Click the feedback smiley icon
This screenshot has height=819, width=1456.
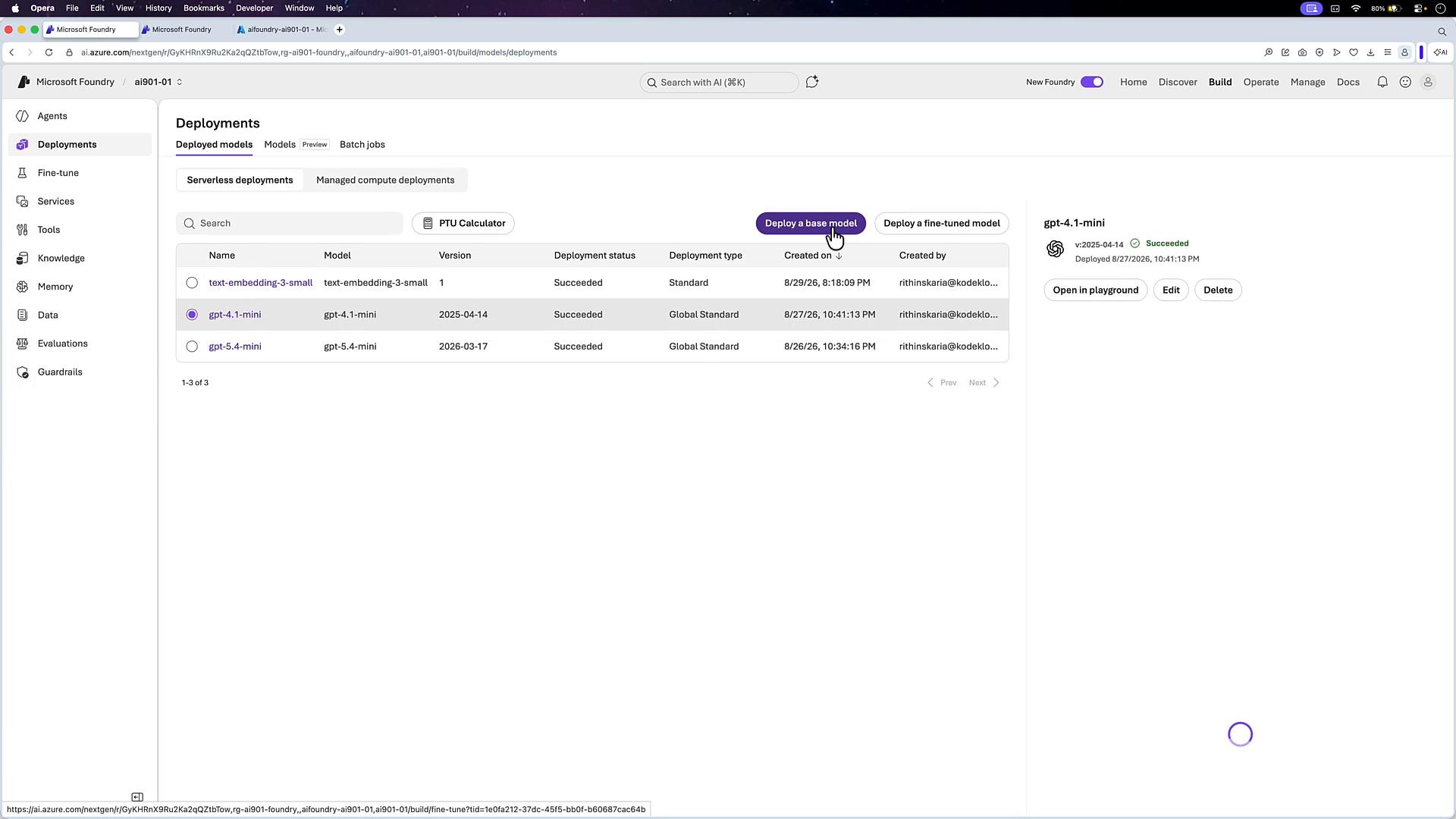click(1405, 82)
